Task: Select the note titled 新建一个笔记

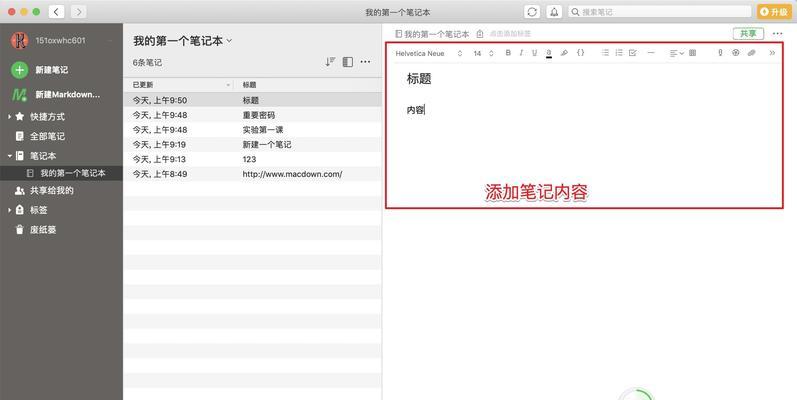Action: [253, 144]
